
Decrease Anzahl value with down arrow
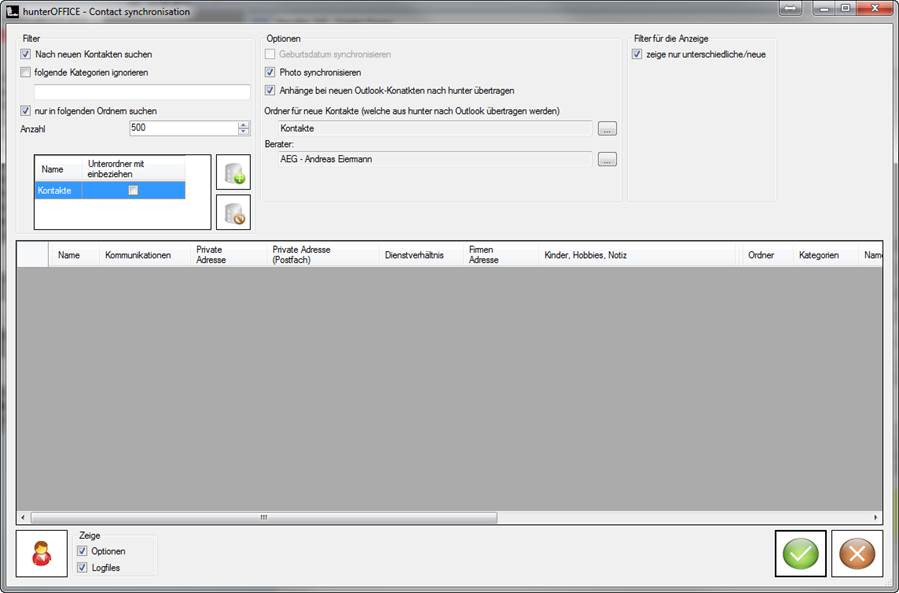pyautogui.click(x=243, y=132)
